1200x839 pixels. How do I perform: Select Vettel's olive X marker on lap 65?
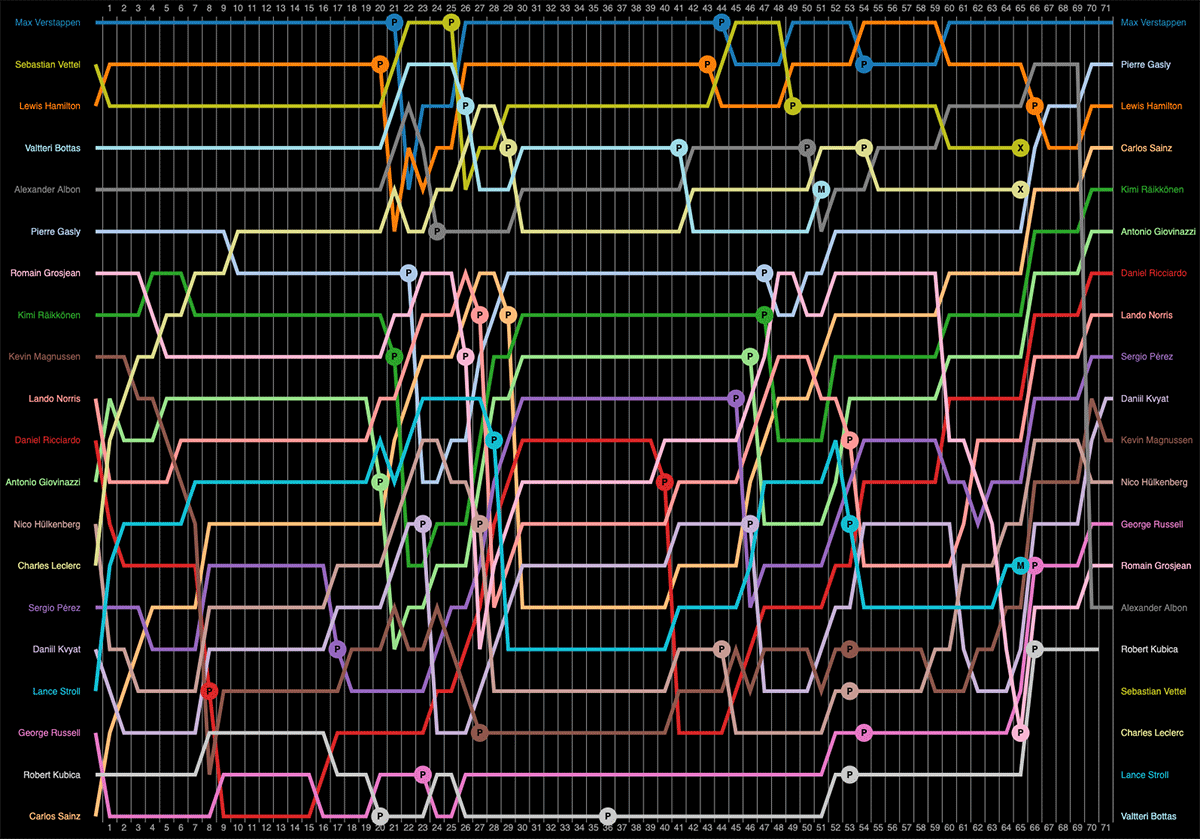1020,148
